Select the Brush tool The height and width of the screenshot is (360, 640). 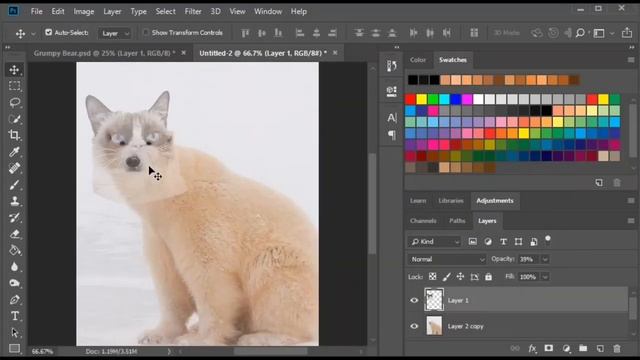coord(14,185)
